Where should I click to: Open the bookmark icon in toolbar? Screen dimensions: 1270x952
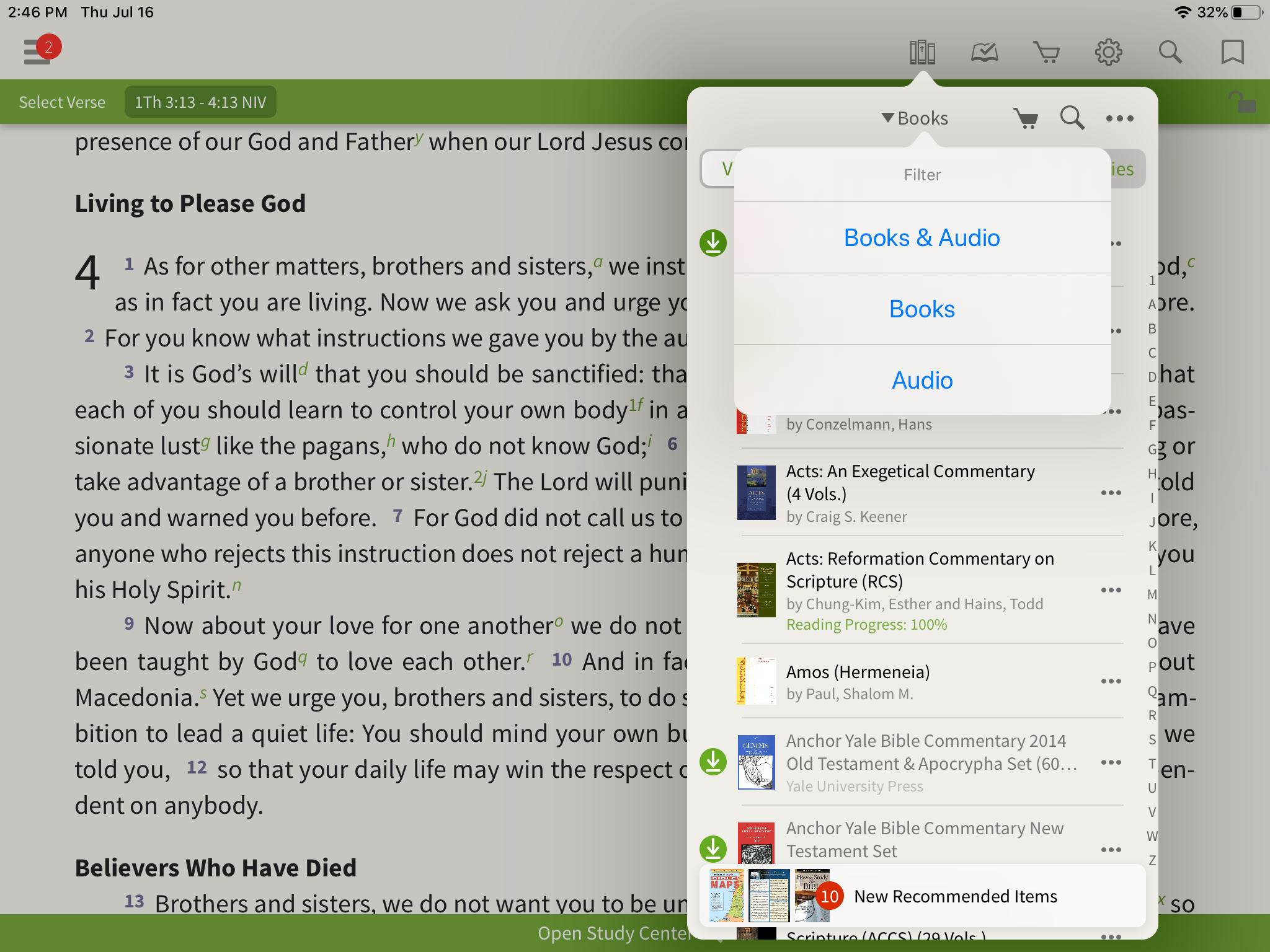(1232, 51)
